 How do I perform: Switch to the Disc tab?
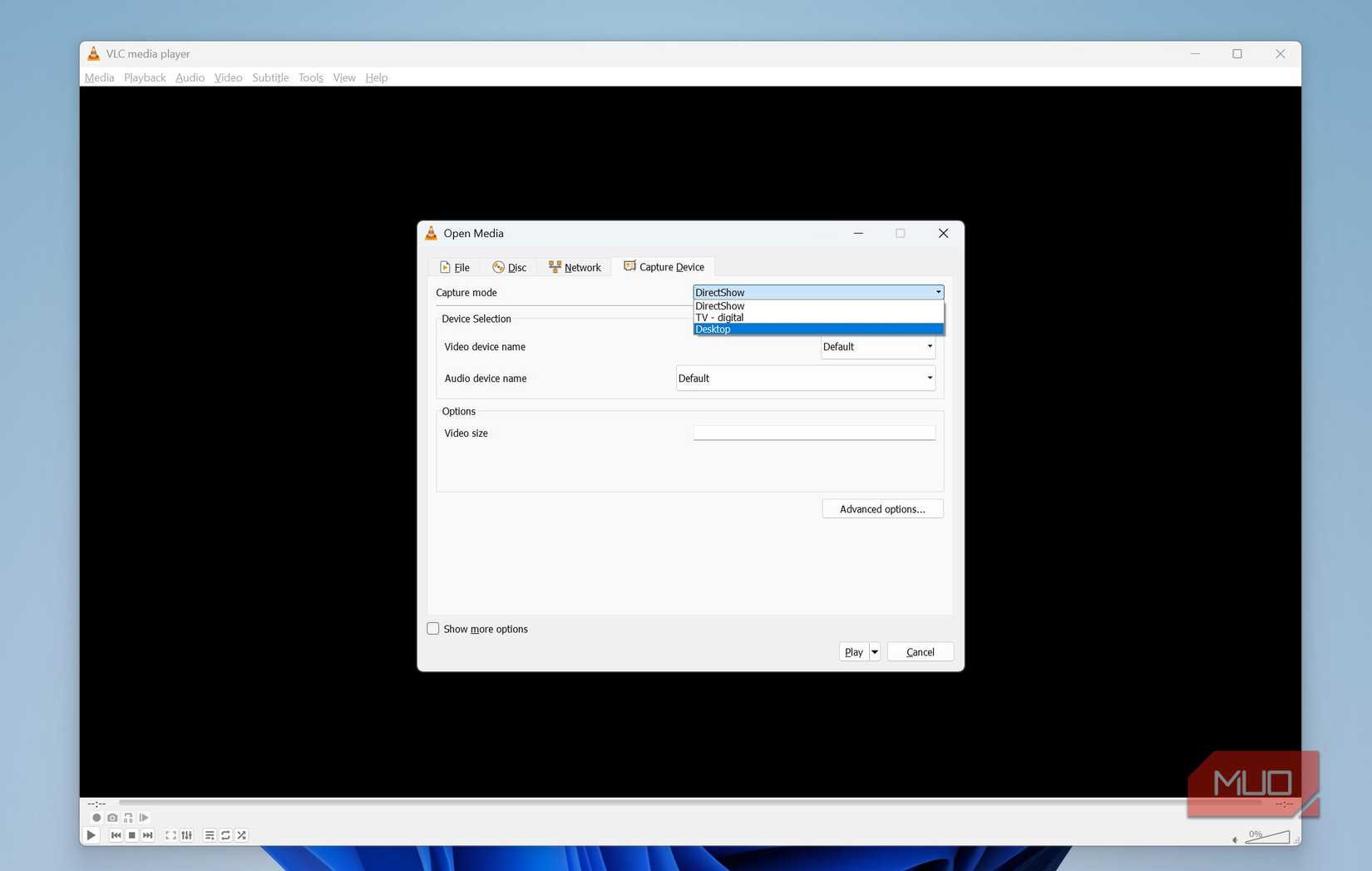point(509,267)
